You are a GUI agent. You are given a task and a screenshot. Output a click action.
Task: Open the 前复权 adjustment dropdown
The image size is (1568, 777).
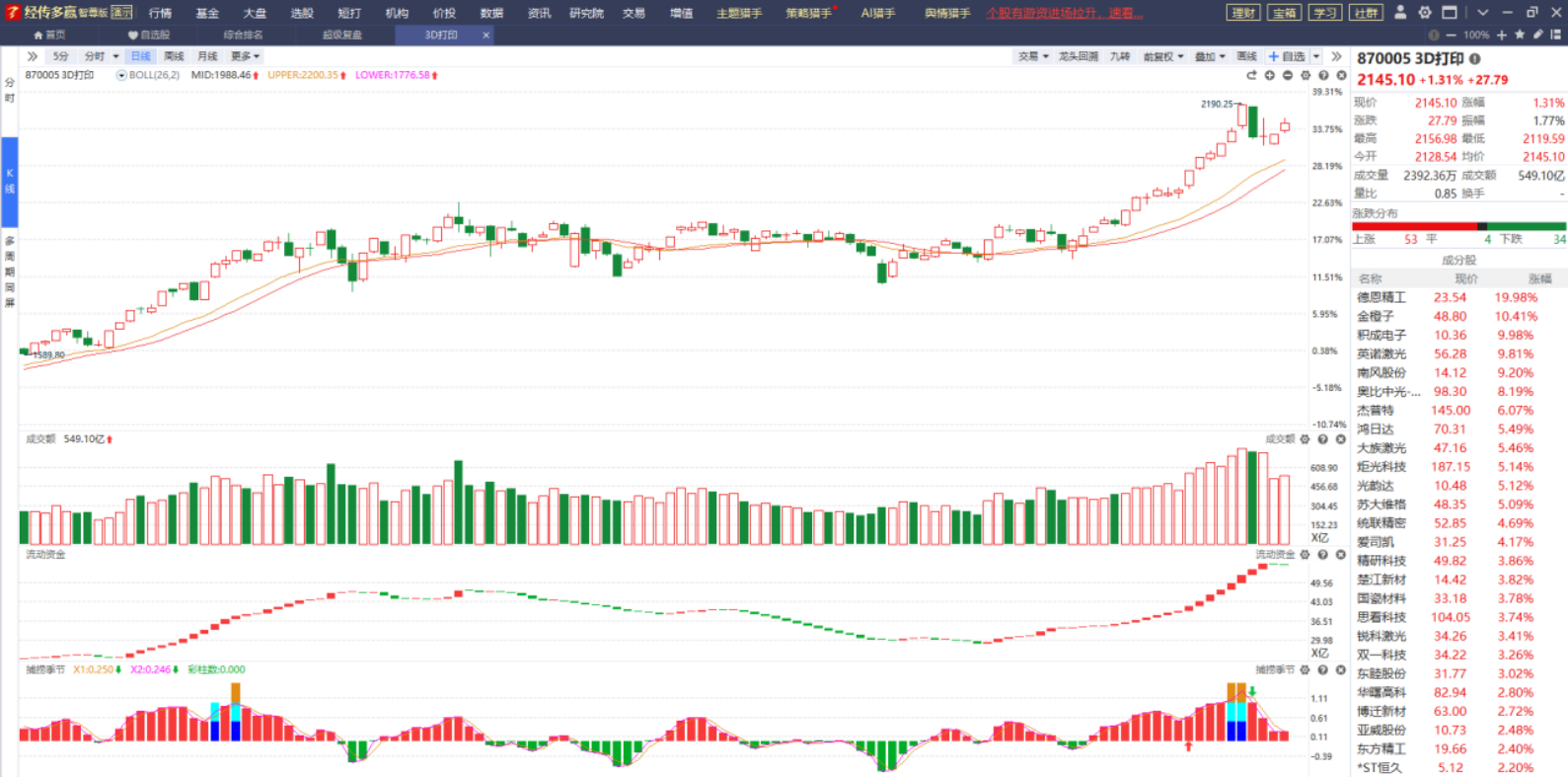tap(1162, 56)
